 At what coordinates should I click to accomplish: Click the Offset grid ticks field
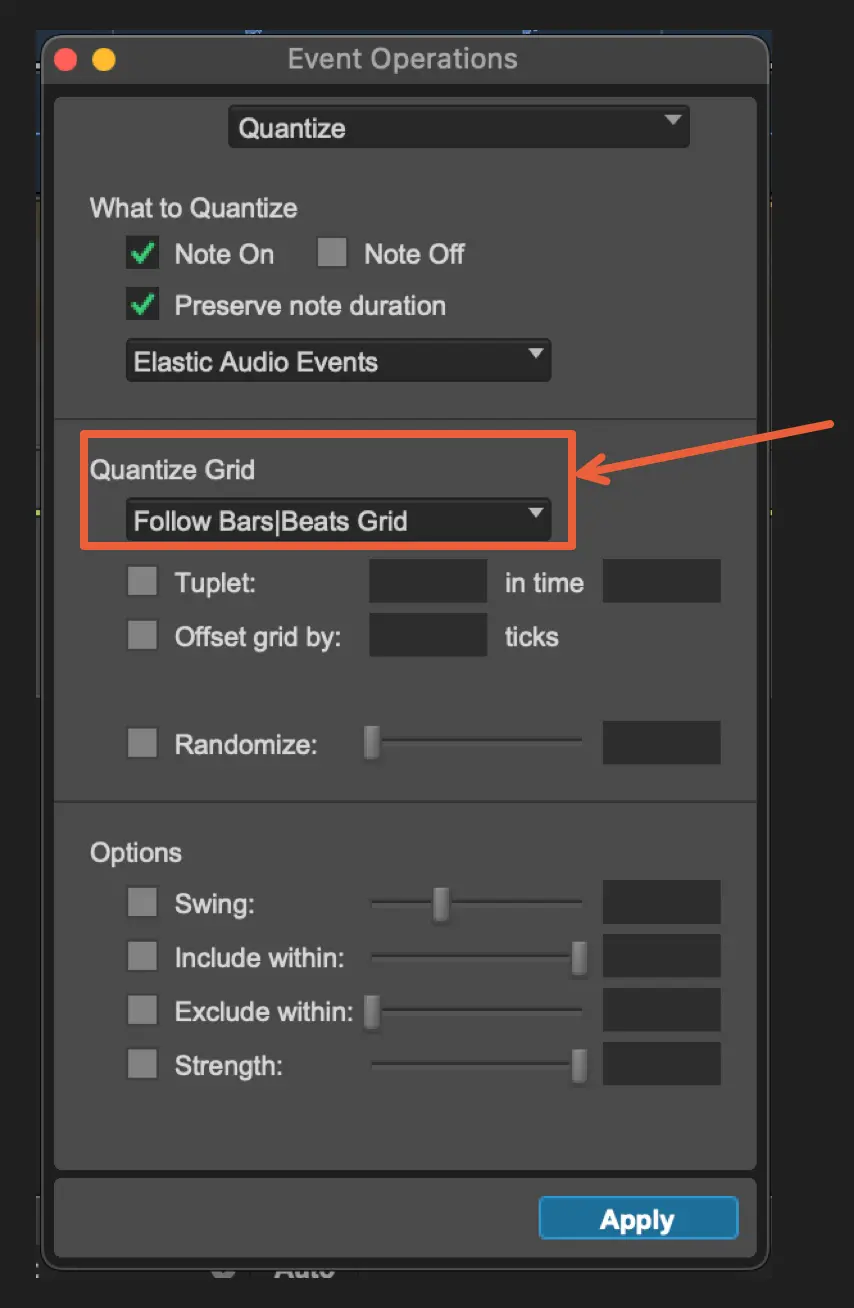(x=428, y=636)
